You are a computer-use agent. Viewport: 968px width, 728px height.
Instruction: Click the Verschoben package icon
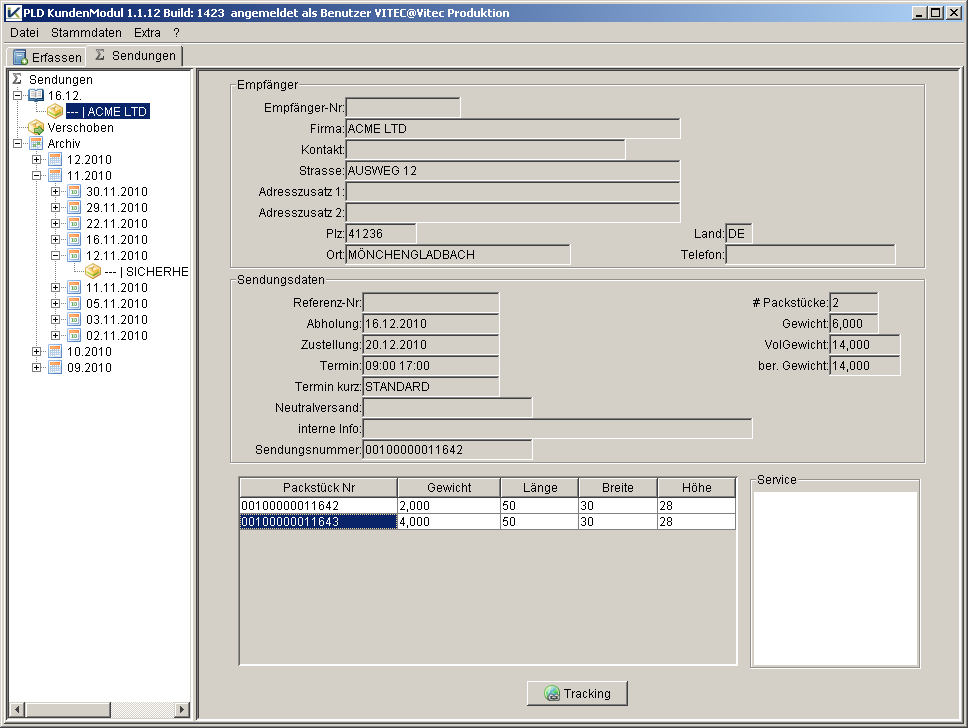pos(36,128)
